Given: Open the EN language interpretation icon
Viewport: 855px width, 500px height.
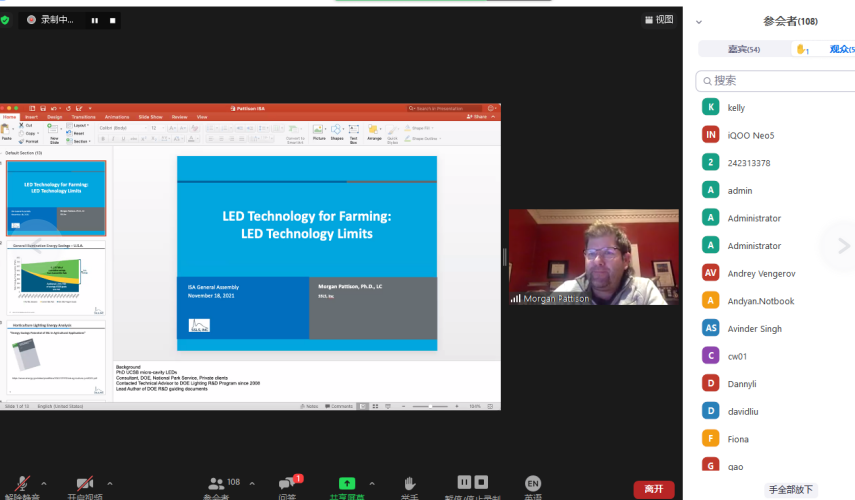Looking at the screenshot, I should point(533,484).
